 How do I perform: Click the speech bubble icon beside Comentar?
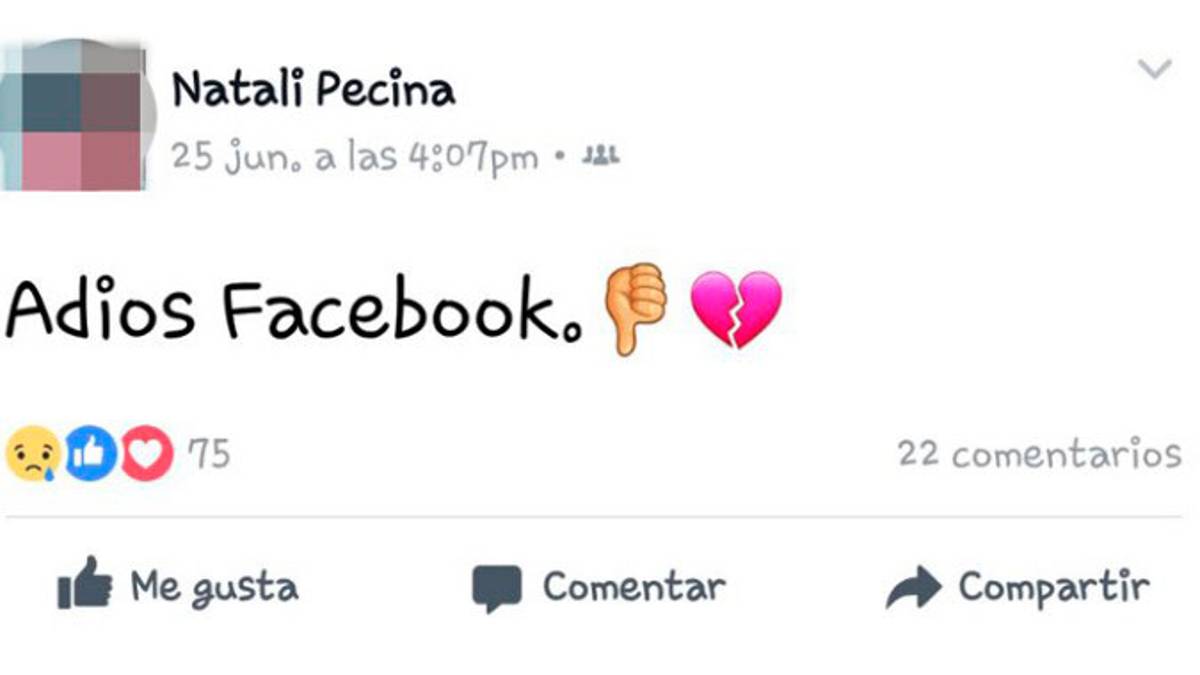pos(497,588)
